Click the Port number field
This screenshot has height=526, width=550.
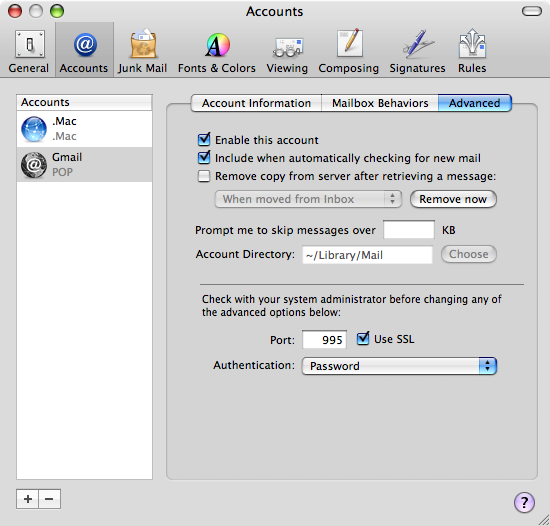[x=324, y=339]
